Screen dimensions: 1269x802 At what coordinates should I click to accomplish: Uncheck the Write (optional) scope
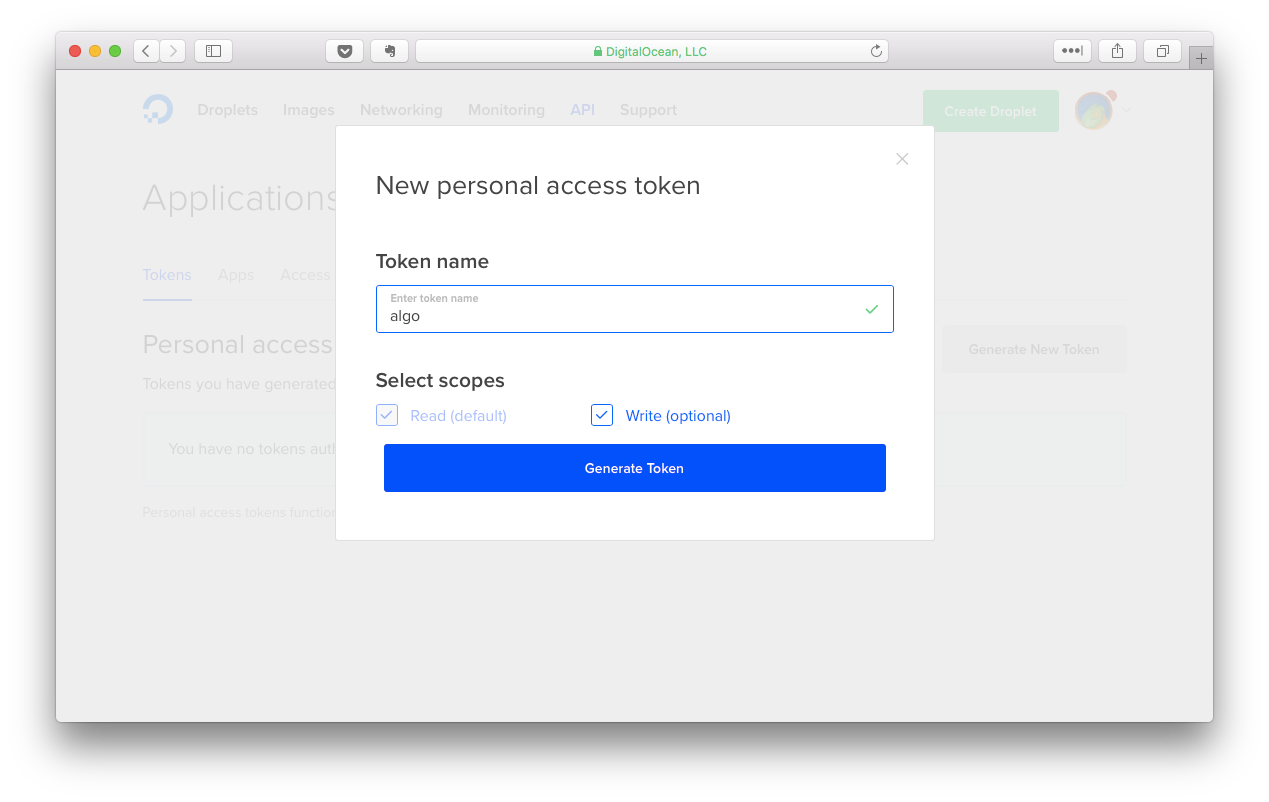(601, 414)
